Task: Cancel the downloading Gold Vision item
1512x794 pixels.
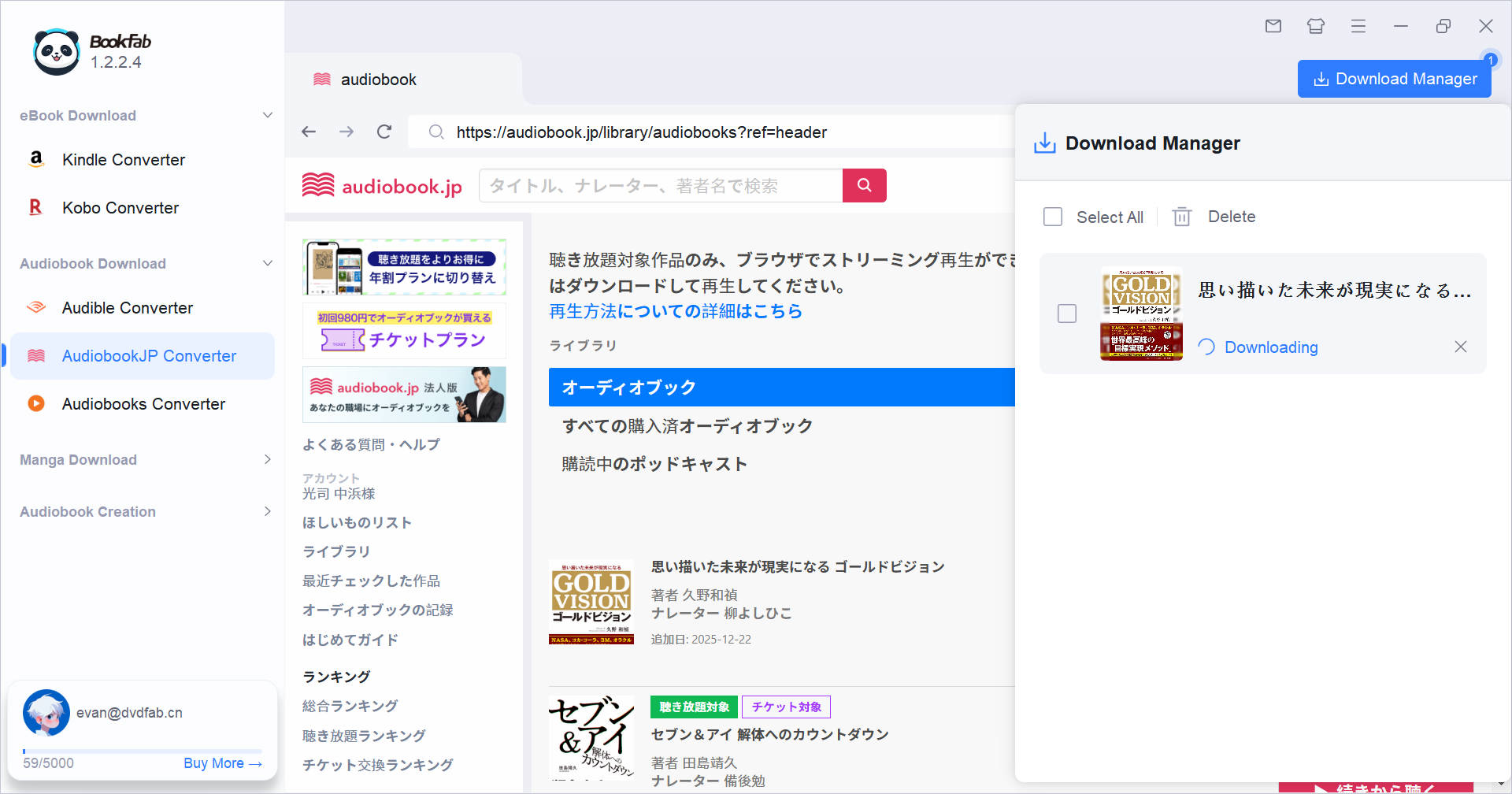Action: coord(1461,347)
